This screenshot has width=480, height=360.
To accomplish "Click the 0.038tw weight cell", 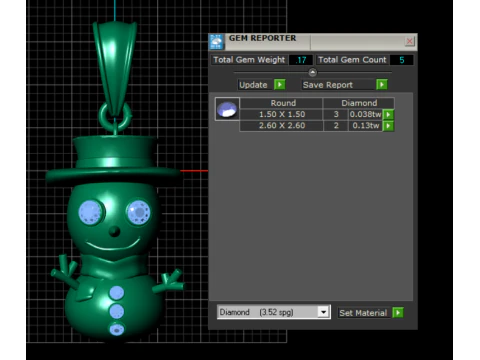I will pyautogui.click(x=365, y=114).
